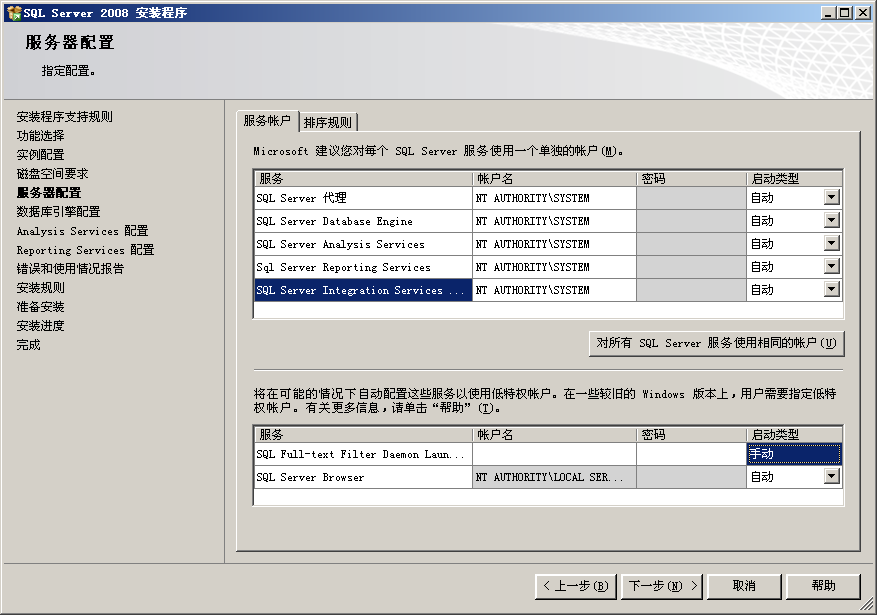Click 安装规则 step in sidebar

coord(40,288)
